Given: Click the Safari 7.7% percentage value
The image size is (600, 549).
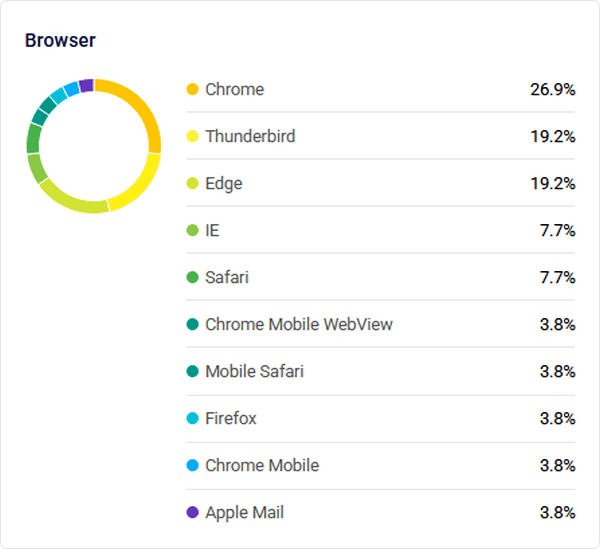Looking at the screenshot, I should point(557,277).
